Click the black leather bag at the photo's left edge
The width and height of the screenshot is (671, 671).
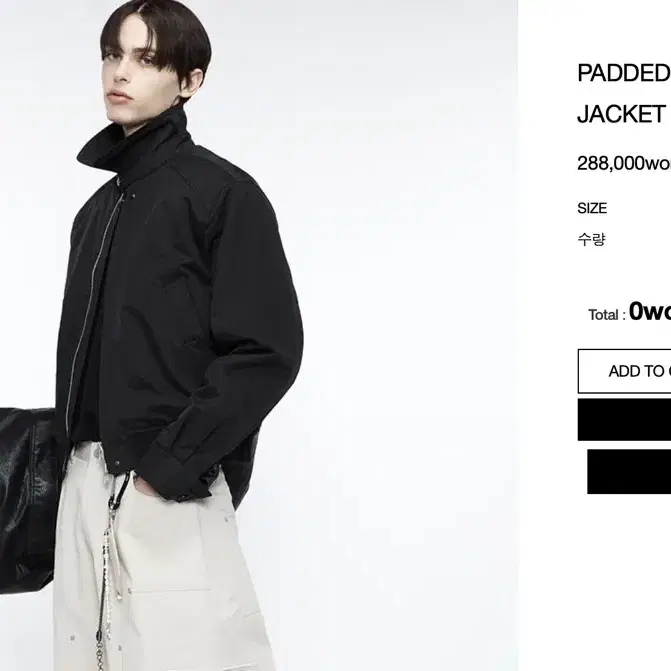point(28,500)
